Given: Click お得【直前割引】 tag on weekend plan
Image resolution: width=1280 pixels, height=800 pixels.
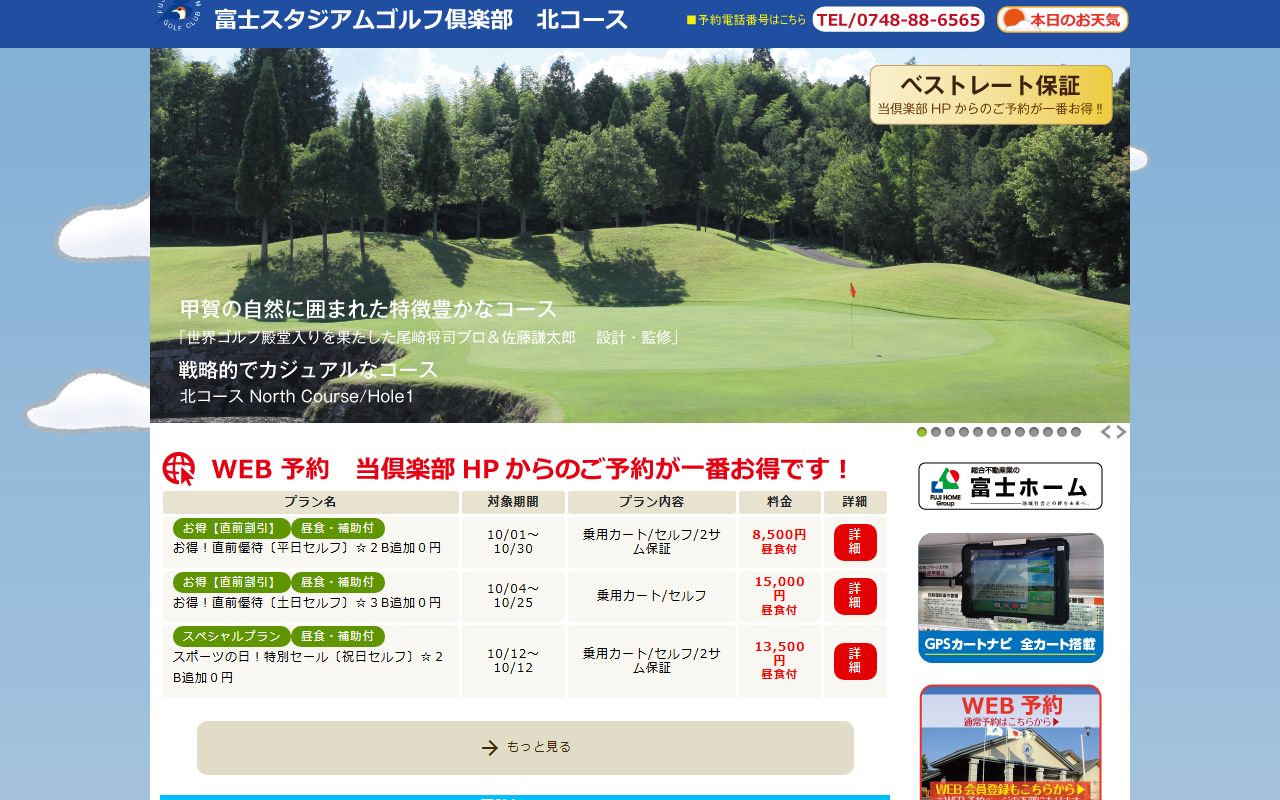Looking at the screenshot, I should pyautogui.click(x=231, y=582).
